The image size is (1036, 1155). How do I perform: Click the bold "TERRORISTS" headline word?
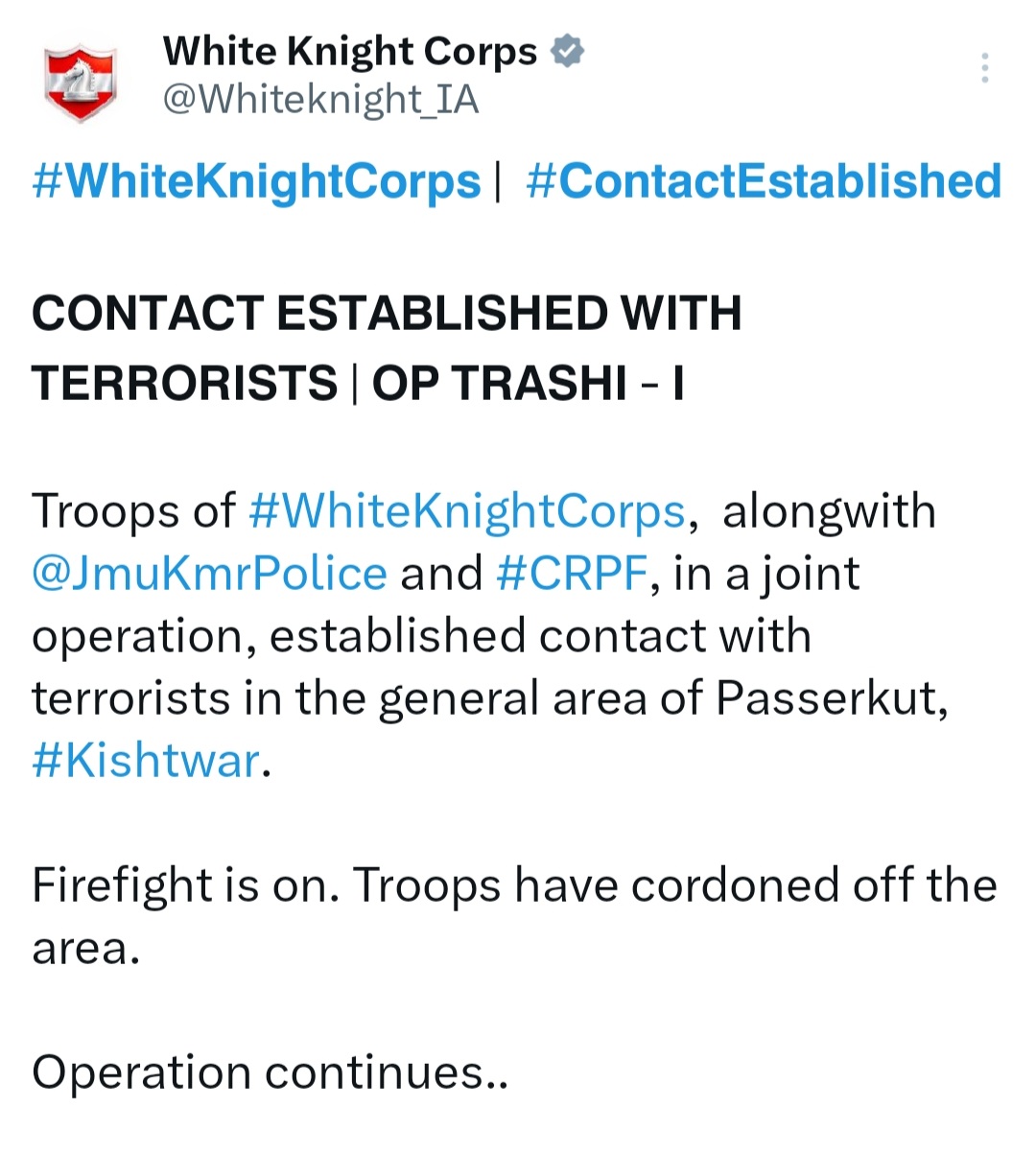185,383
